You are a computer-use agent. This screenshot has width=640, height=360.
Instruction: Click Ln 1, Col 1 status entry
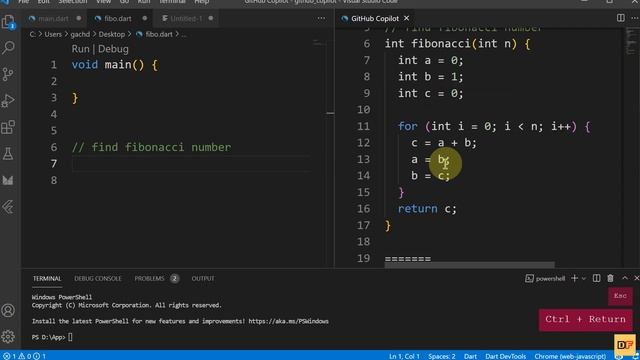tap(404, 356)
